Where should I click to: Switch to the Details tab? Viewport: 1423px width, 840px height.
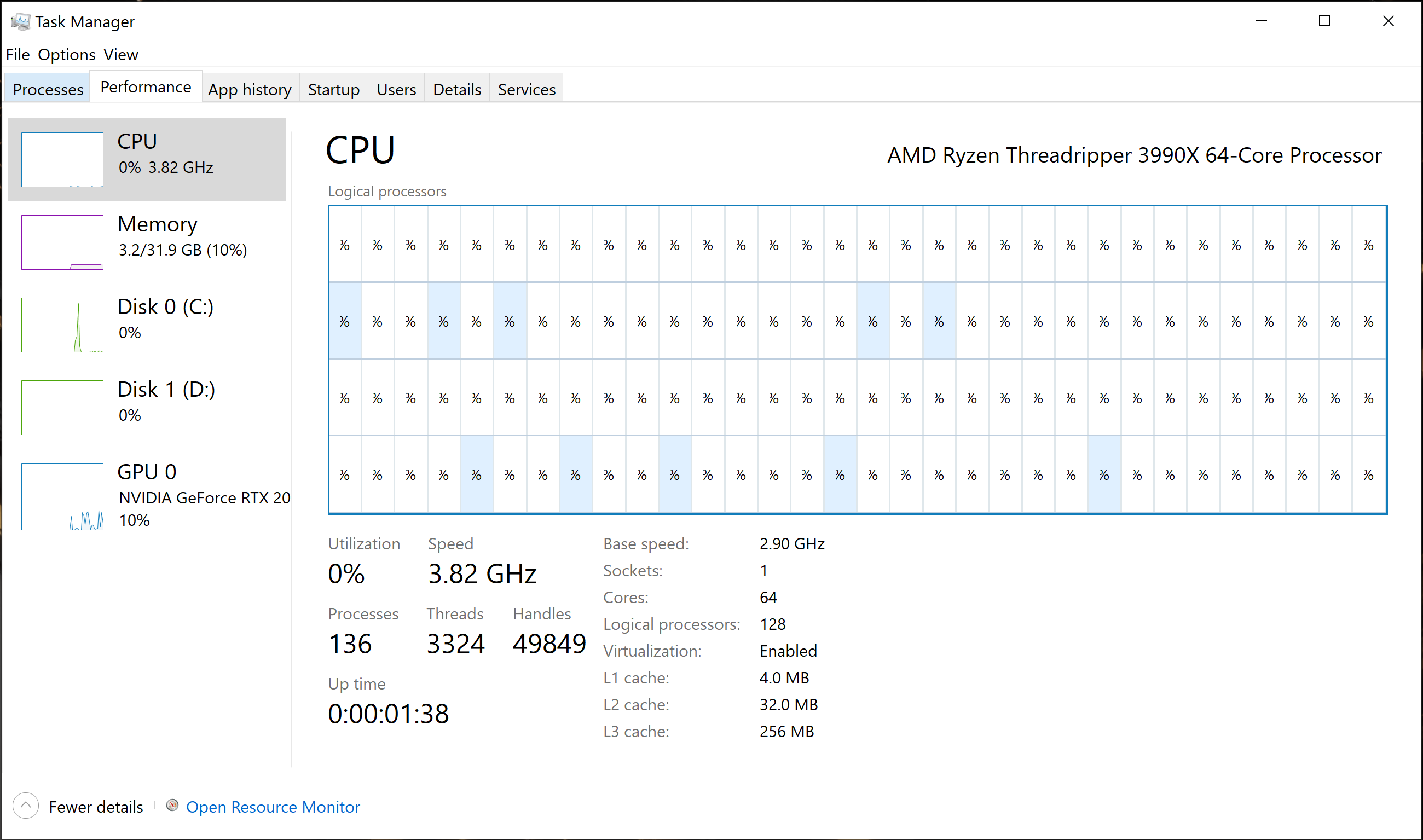(x=456, y=89)
